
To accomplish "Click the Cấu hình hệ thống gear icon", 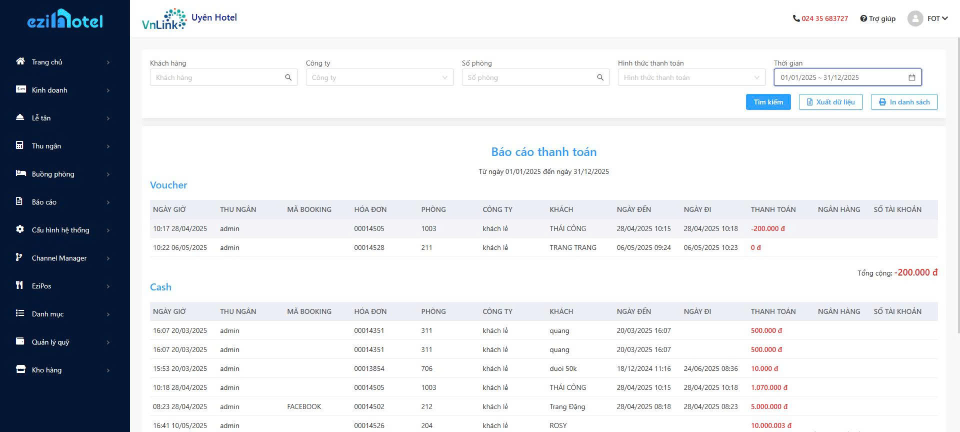I will (20, 229).
